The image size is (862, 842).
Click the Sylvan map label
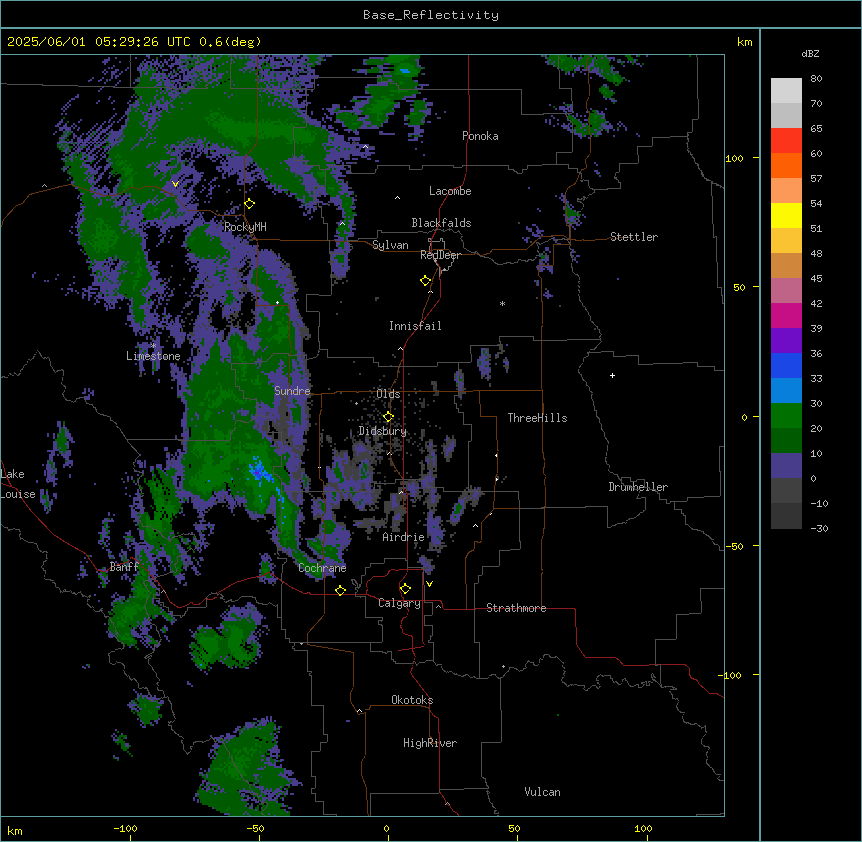coord(390,245)
